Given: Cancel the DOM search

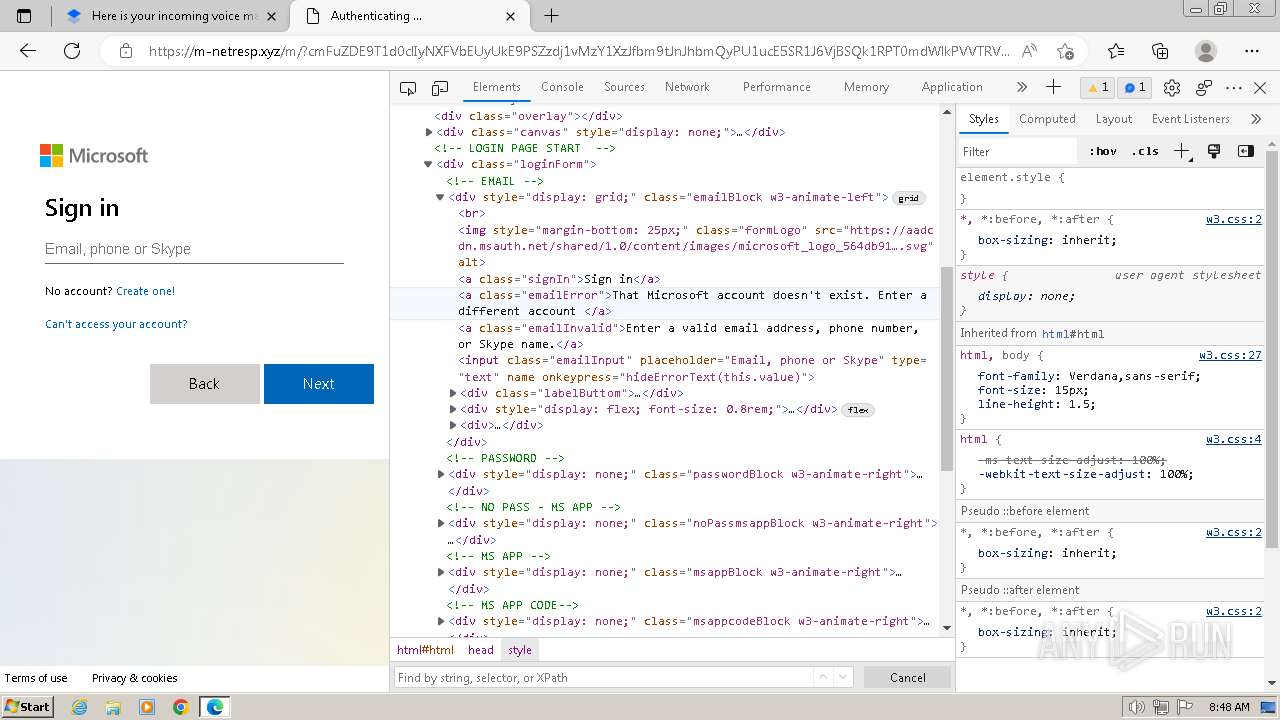Looking at the screenshot, I should click(x=908, y=678).
